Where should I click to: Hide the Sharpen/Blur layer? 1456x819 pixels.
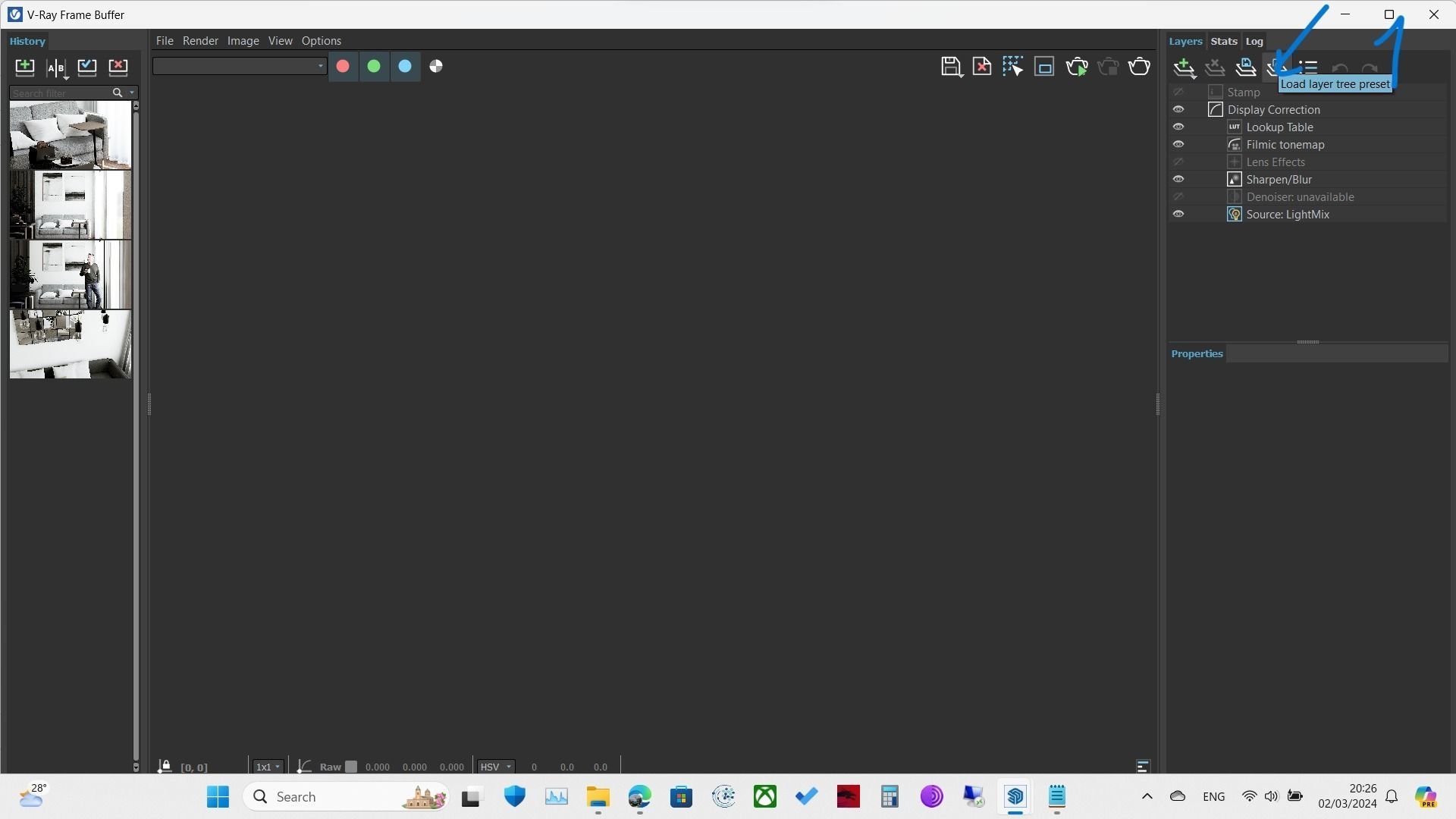pos(1178,180)
